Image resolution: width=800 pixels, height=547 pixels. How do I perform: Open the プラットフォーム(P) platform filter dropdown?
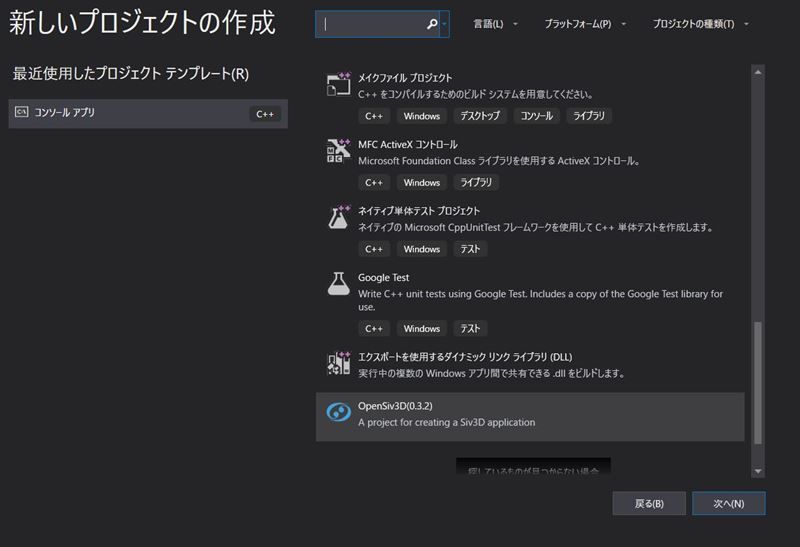[585, 24]
